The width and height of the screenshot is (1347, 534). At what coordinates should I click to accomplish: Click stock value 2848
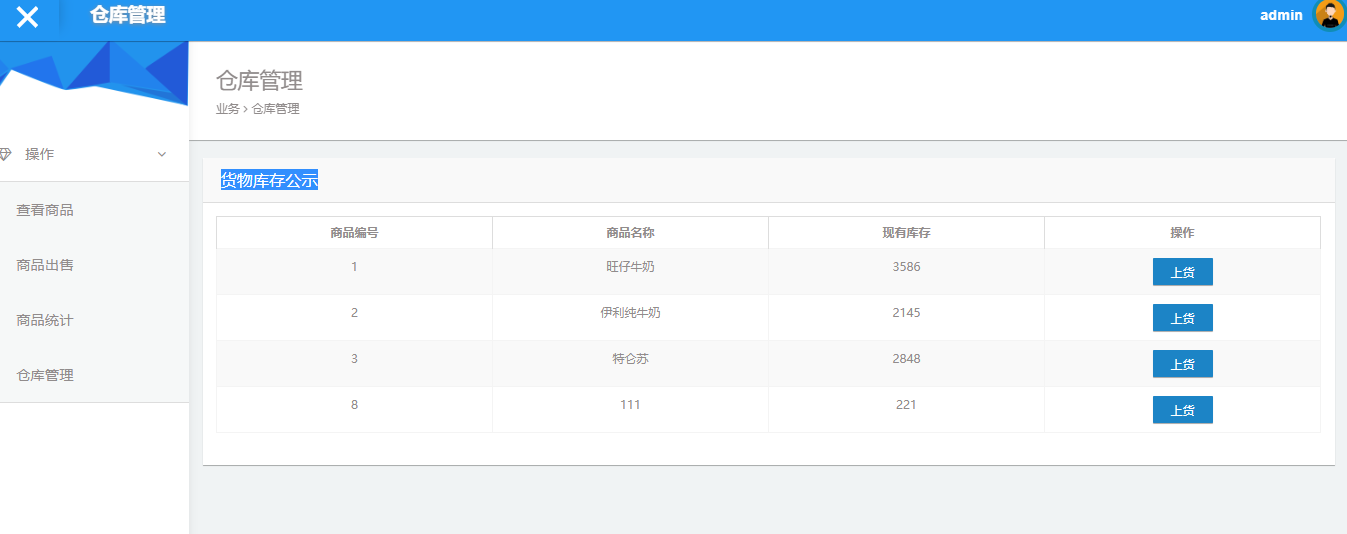click(906, 359)
